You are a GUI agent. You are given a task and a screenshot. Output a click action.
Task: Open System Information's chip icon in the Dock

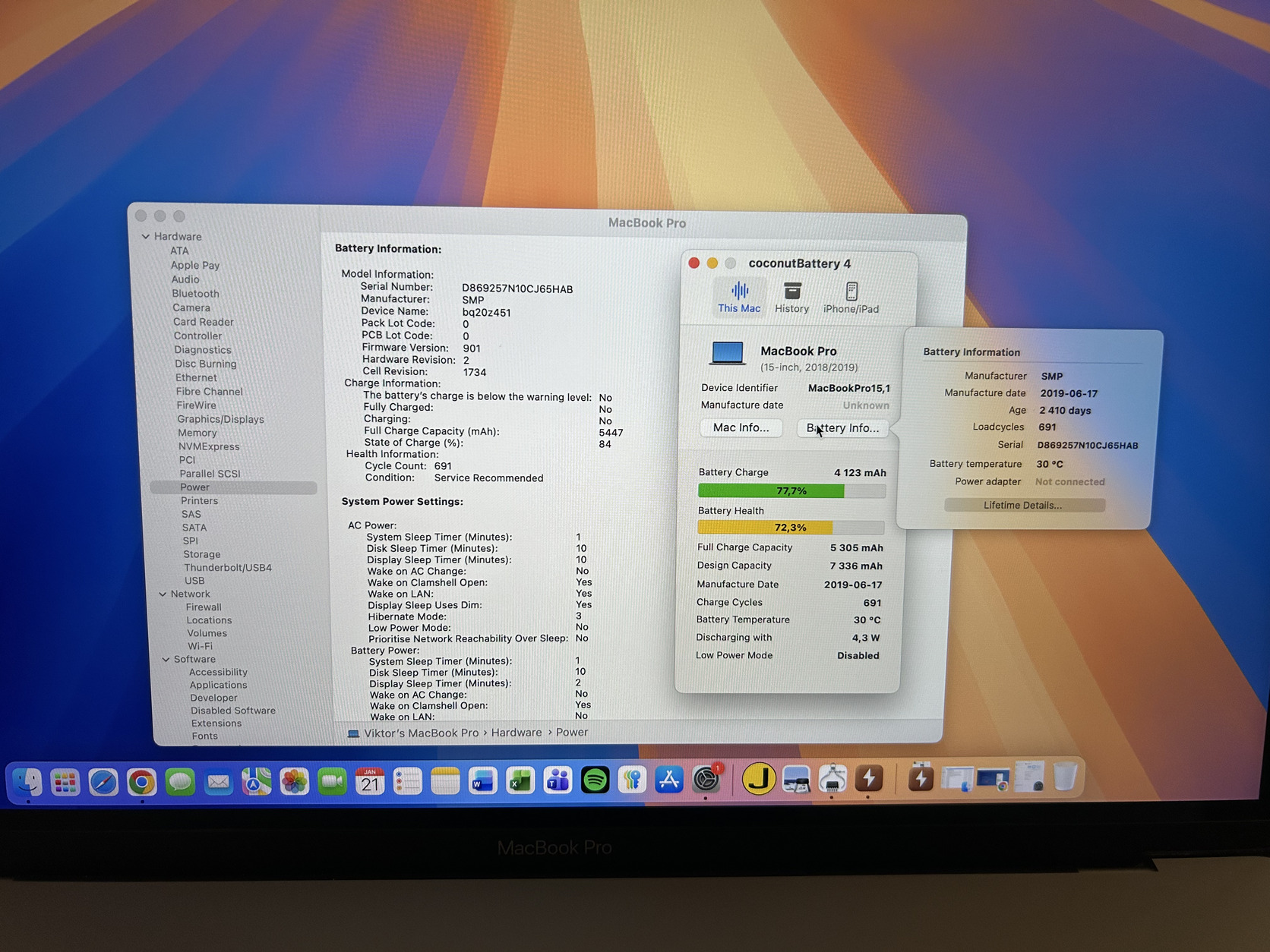pos(832,779)
